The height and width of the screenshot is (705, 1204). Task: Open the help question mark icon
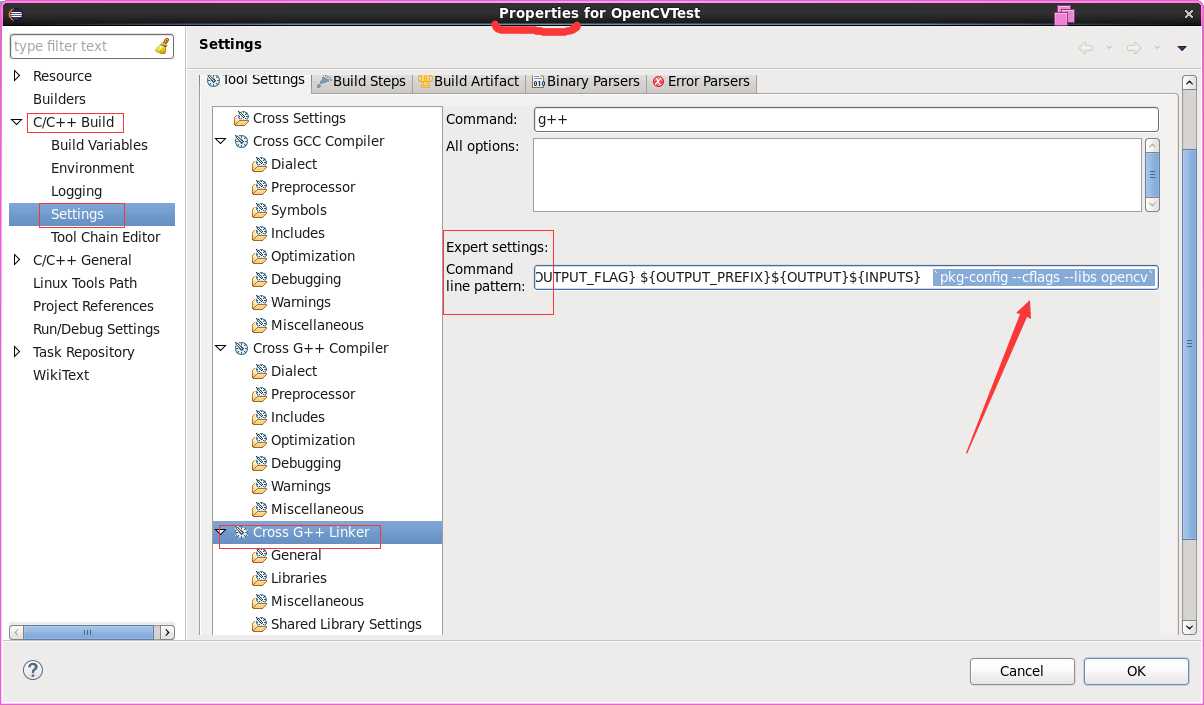(x=33, y=670)
